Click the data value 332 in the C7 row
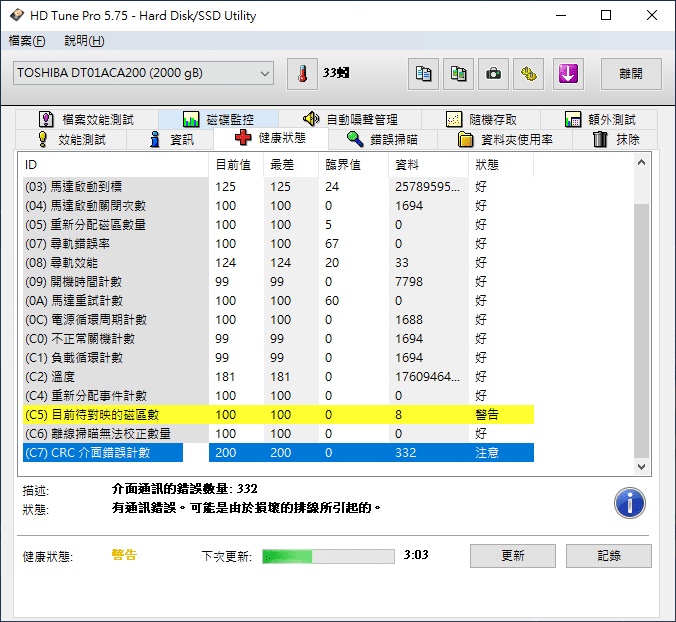Viewport: 676px width, 622px height. point(406,452)
